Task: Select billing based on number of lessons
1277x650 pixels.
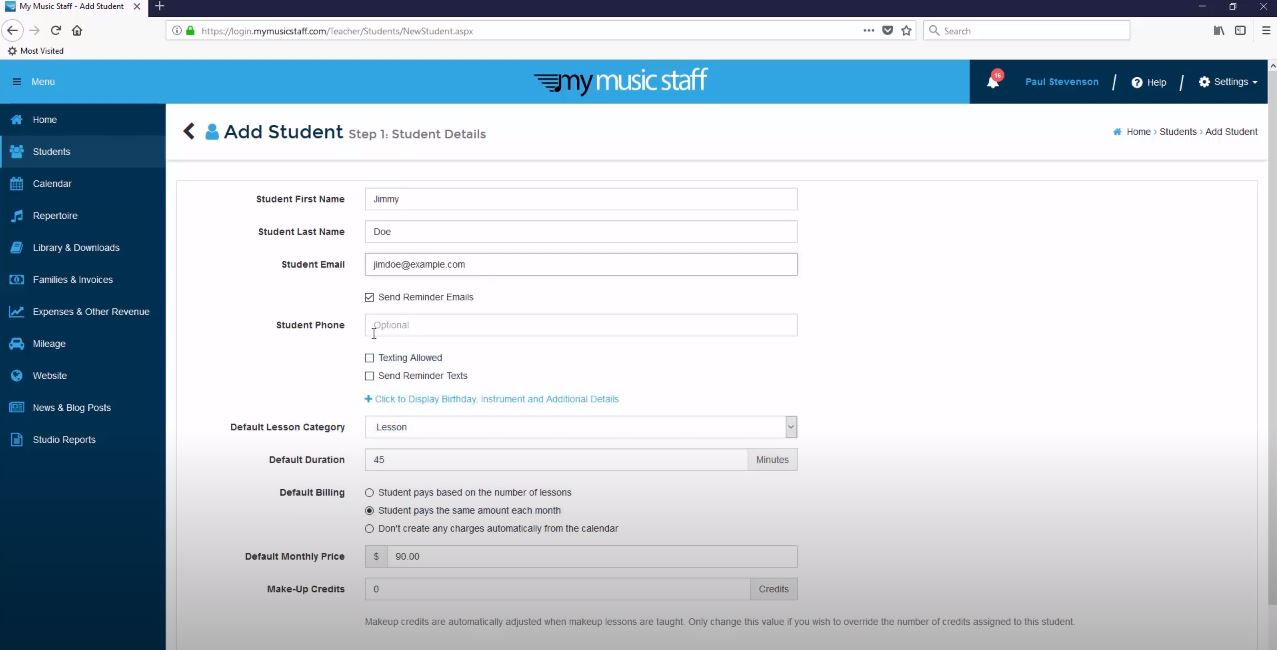Action: (370, 493)
